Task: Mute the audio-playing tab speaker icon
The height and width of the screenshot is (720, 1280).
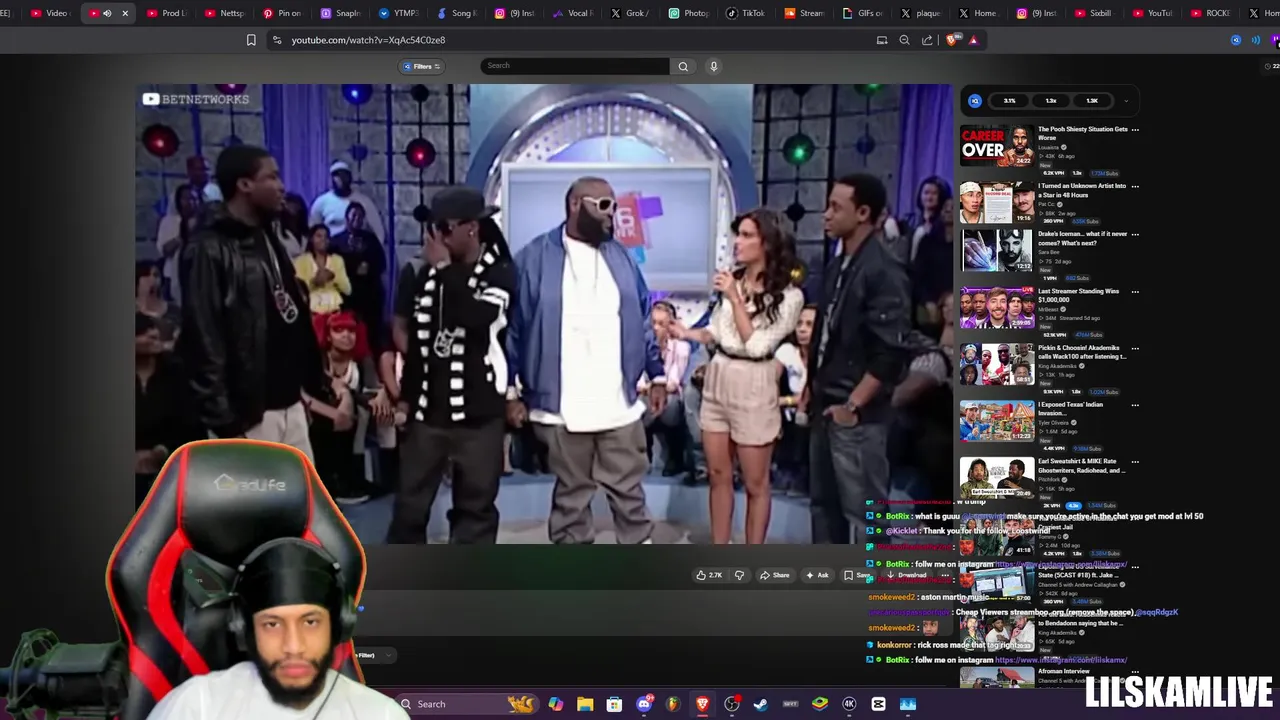Action: 107,13
